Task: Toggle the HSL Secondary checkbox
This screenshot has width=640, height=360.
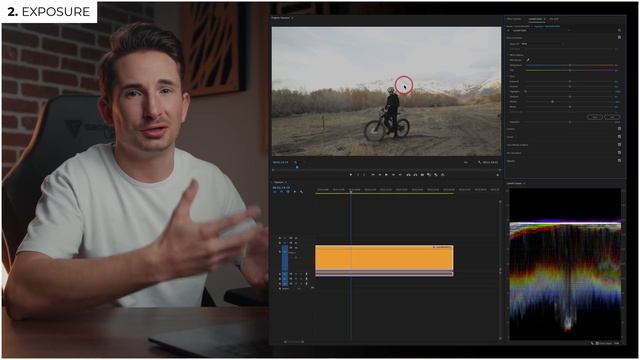Action: [619, 153]
